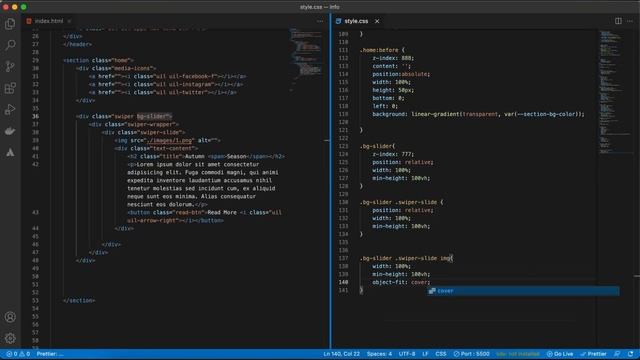Click the errors and warnings indicator in status bar

click(18, 354)
